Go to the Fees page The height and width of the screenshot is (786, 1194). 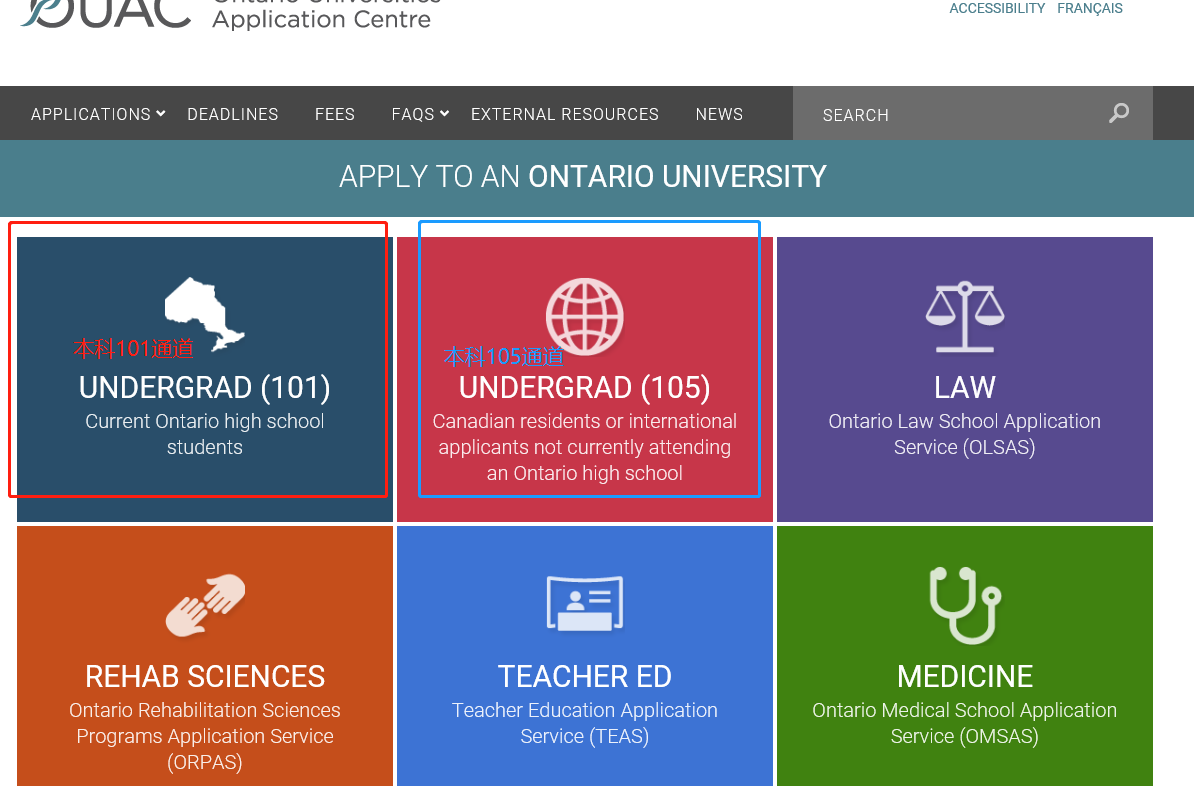[335, 114]
